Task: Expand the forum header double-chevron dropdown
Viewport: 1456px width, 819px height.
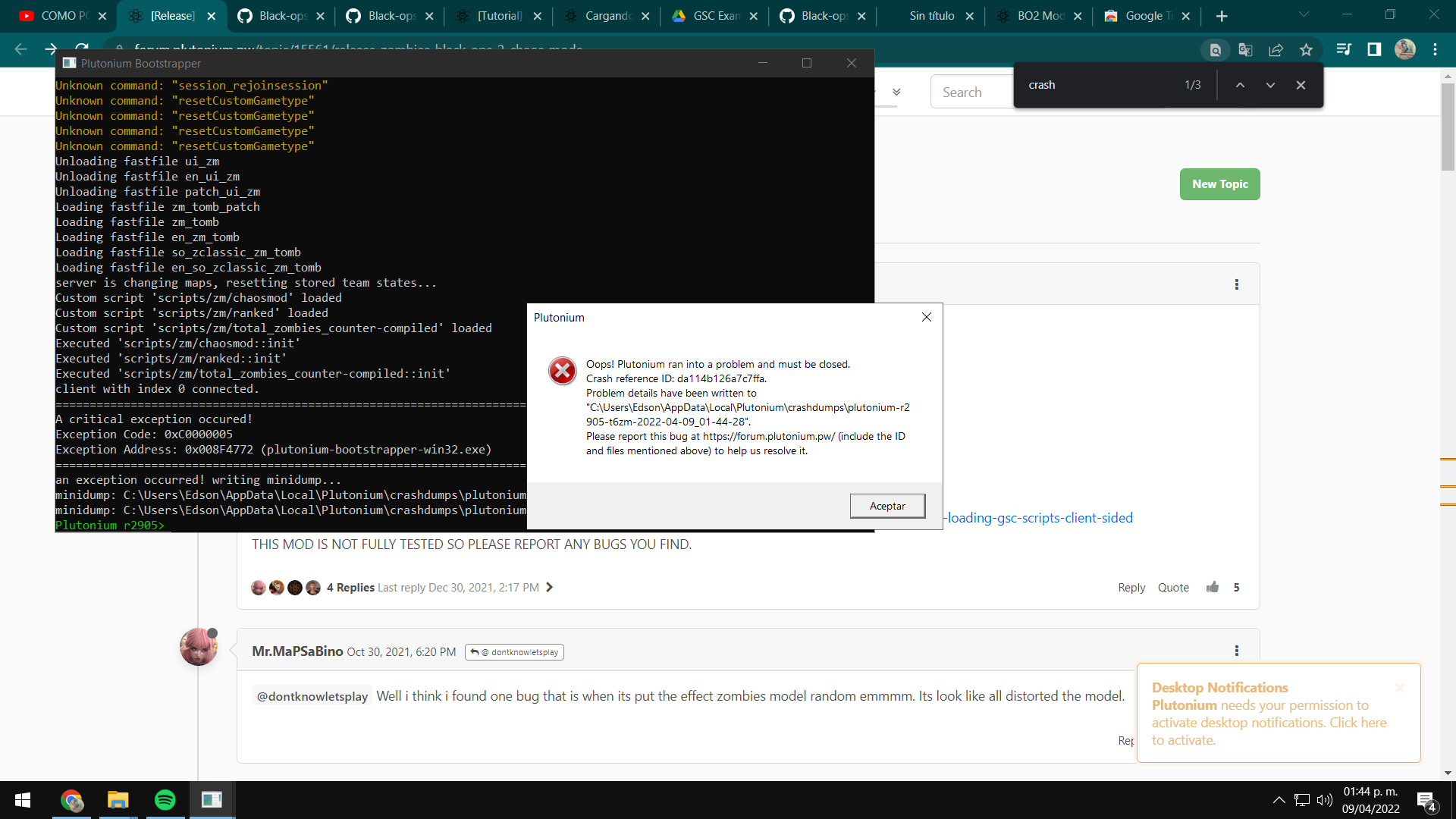Action: (896, 92)
